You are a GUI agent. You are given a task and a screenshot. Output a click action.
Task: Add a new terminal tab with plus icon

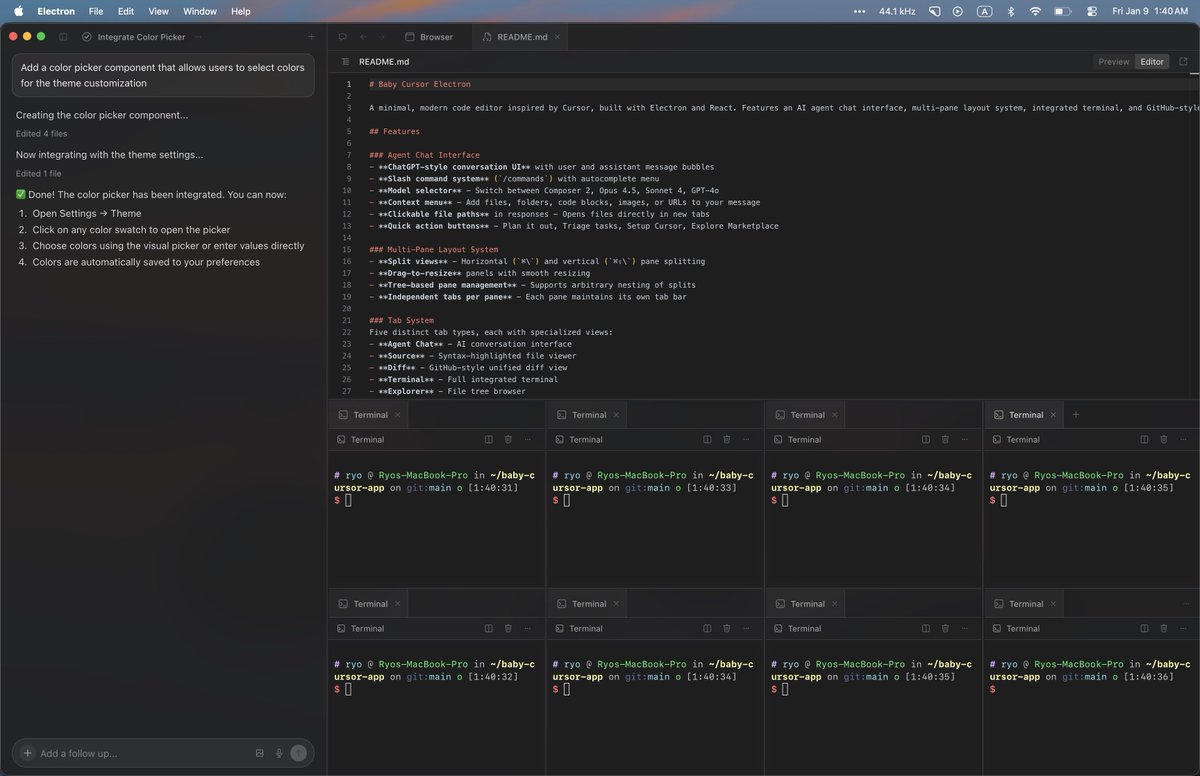tap(1076, 414)
